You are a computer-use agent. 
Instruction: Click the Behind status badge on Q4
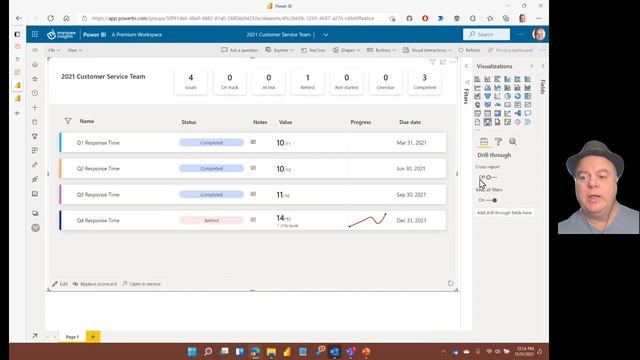tap(211, 220)
